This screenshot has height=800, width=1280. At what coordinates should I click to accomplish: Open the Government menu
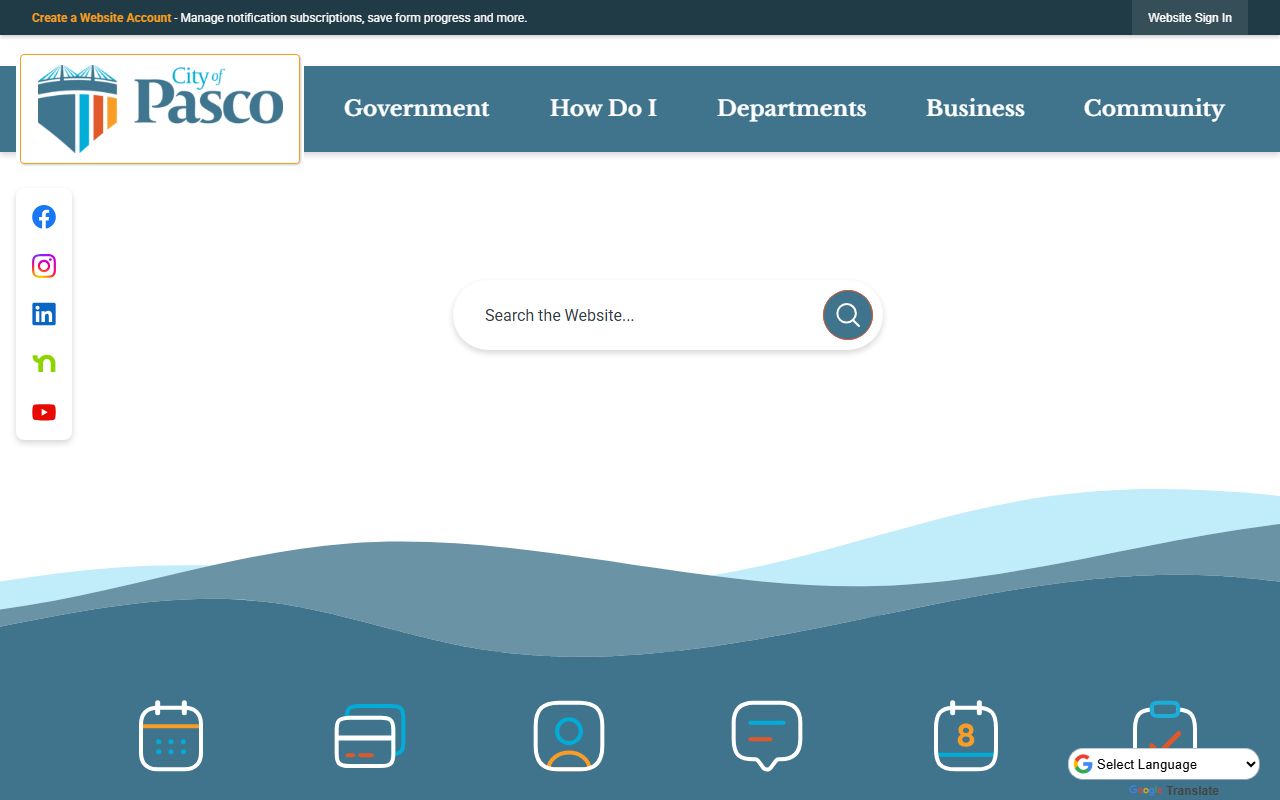click(416, 108)
